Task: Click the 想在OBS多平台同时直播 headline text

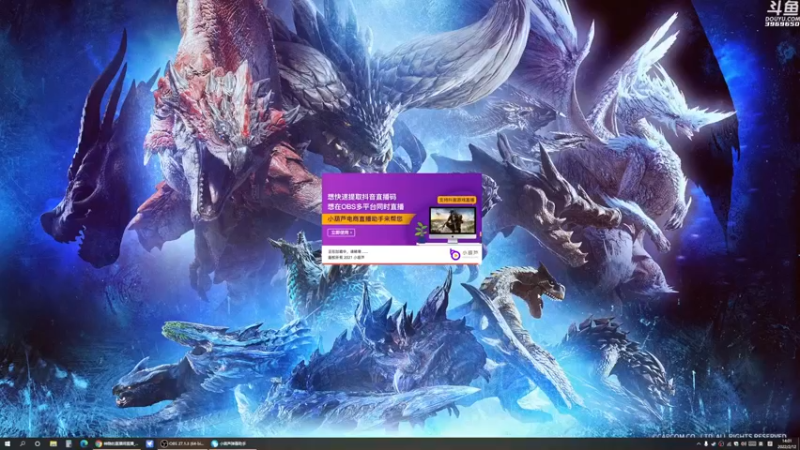Action: tap(365, 207)
